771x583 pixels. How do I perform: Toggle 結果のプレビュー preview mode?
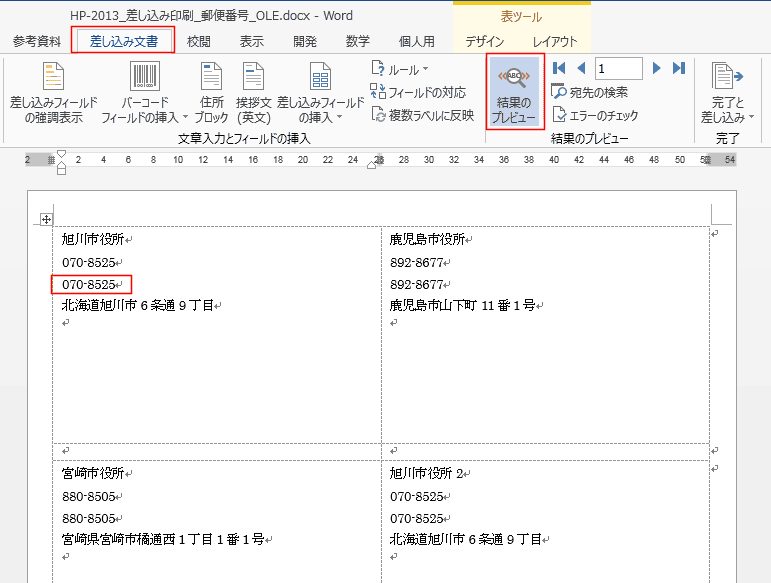coord(516,92)
